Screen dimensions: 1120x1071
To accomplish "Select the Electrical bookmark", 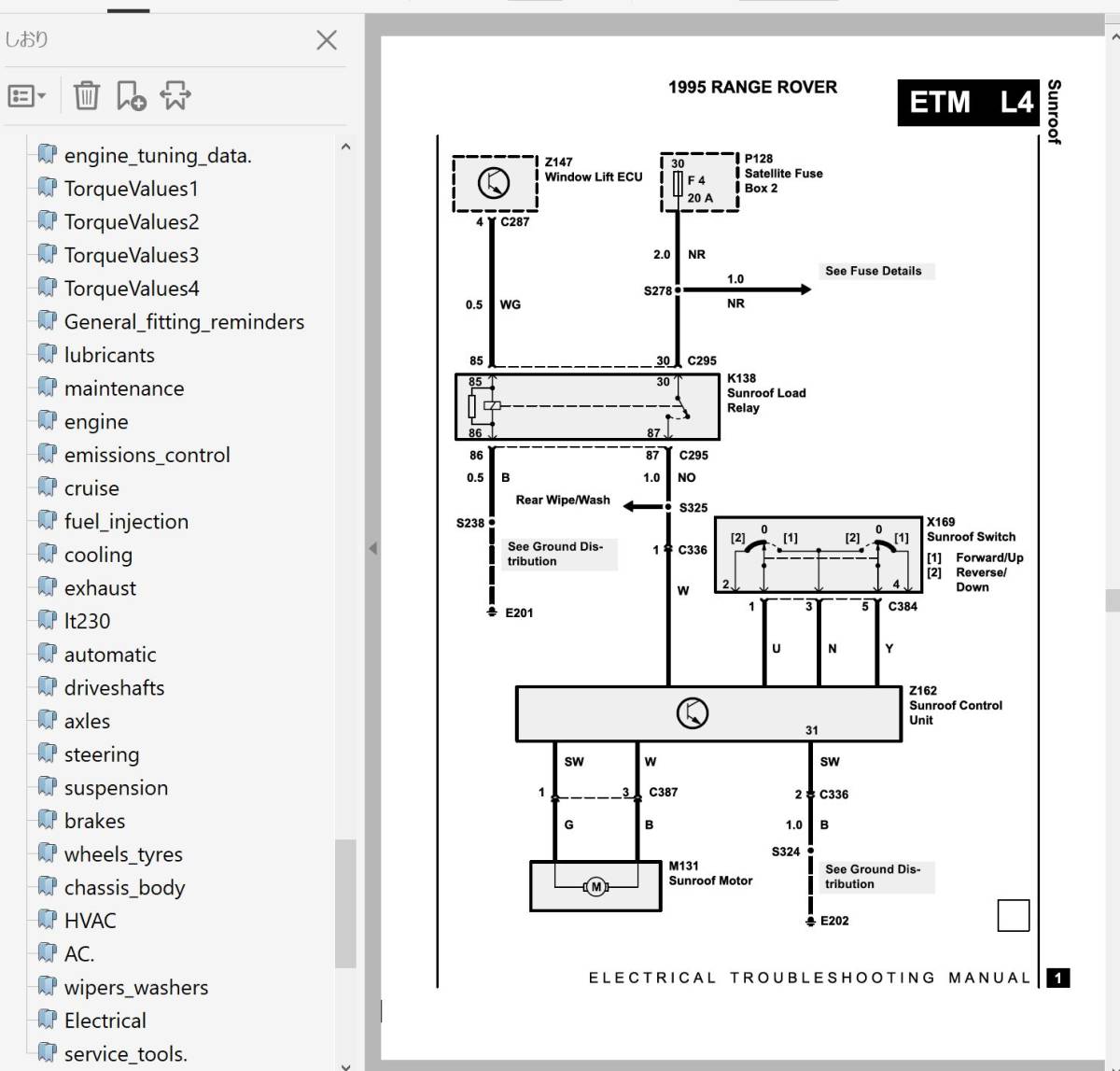I will [105, 1021].
